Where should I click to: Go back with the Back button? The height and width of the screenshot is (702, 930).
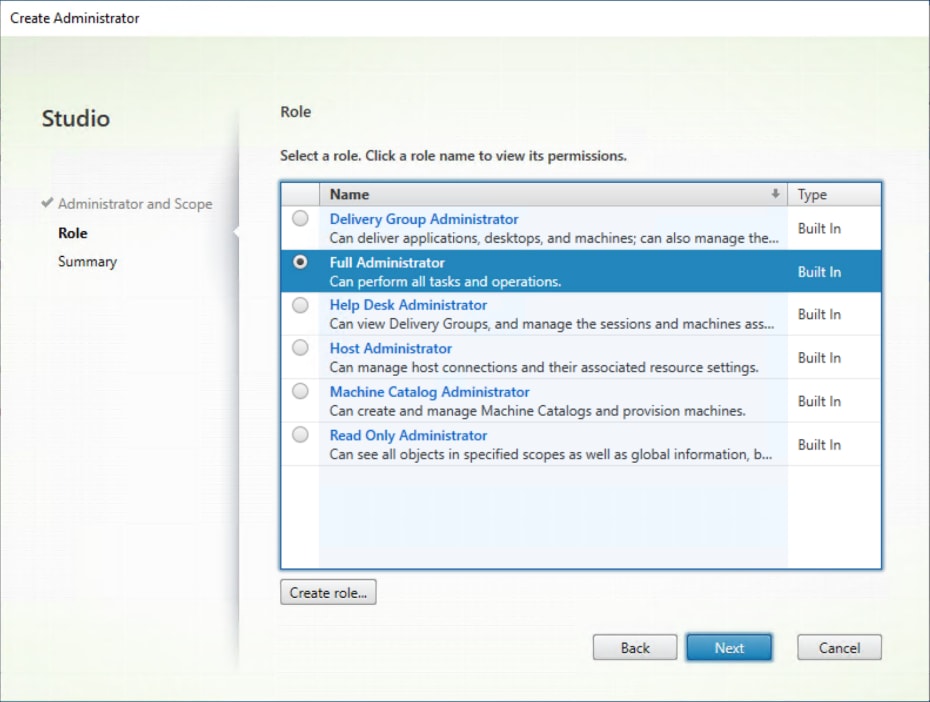[635, 647]
